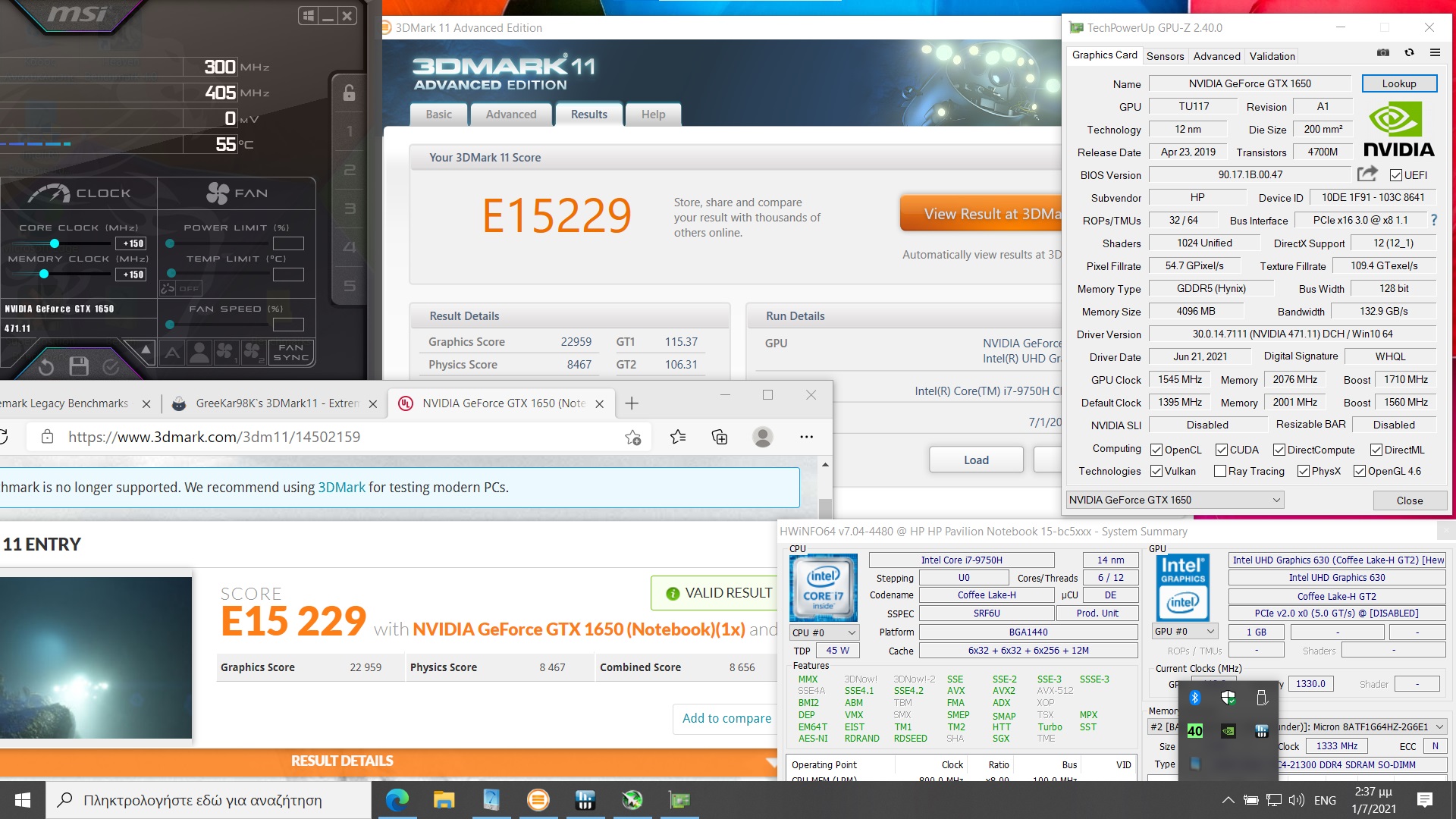Click the bus interface question mark
This screenshot has height=819, width=1456.
[1433, 220]
